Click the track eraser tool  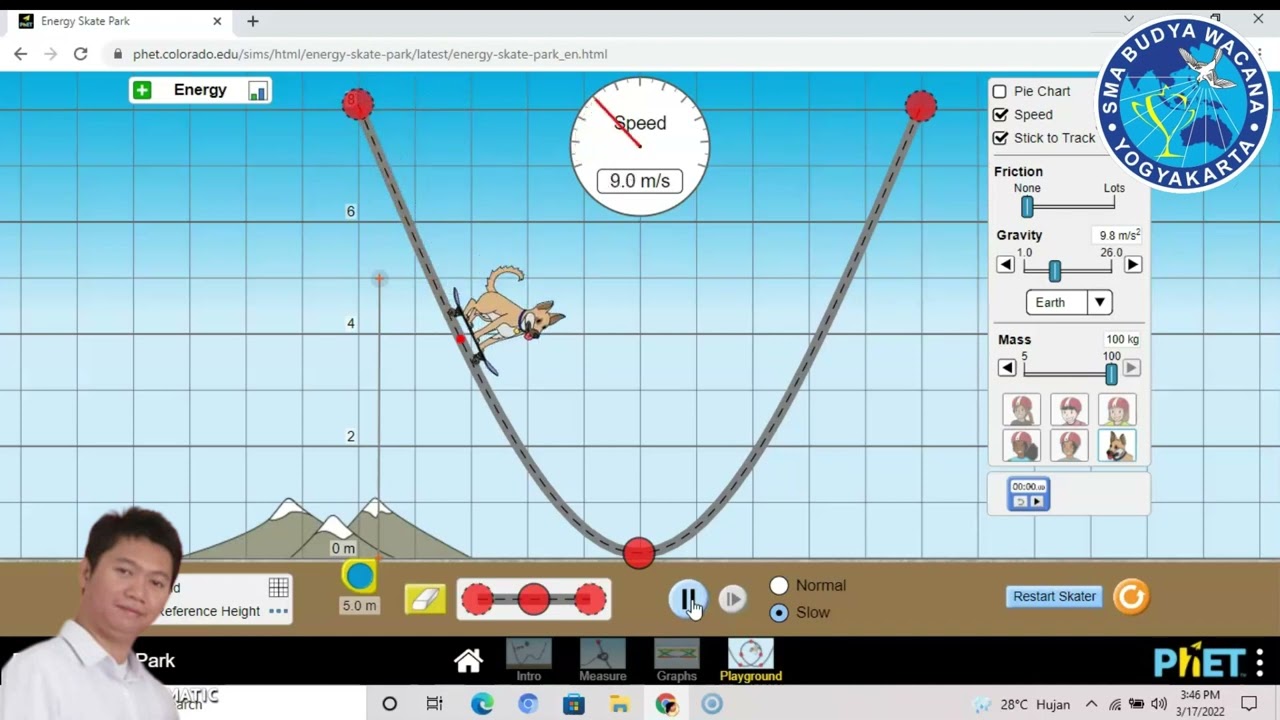(x=425, y=599)
